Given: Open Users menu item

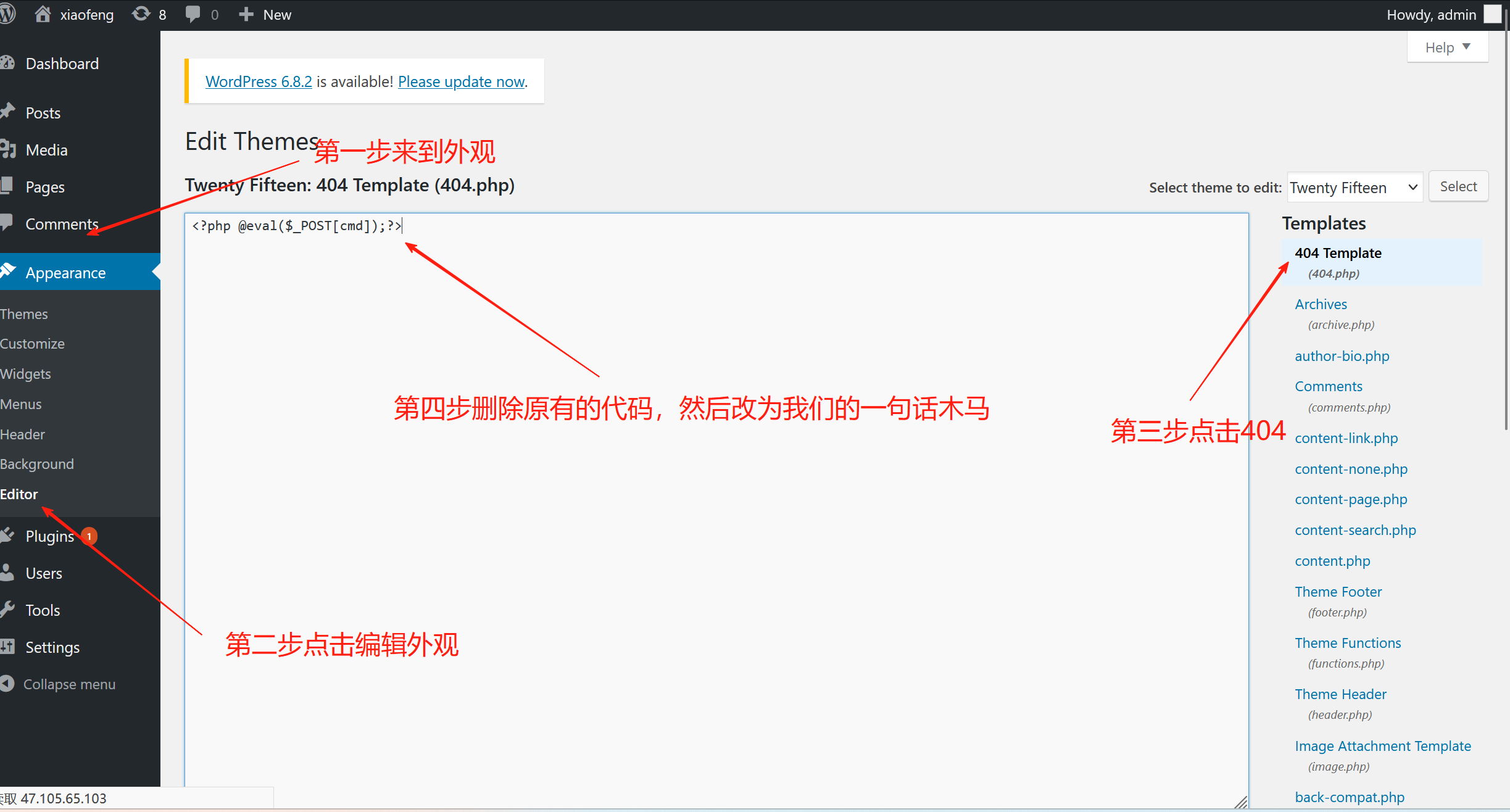Looking at the screenshot, I should 44,573.
